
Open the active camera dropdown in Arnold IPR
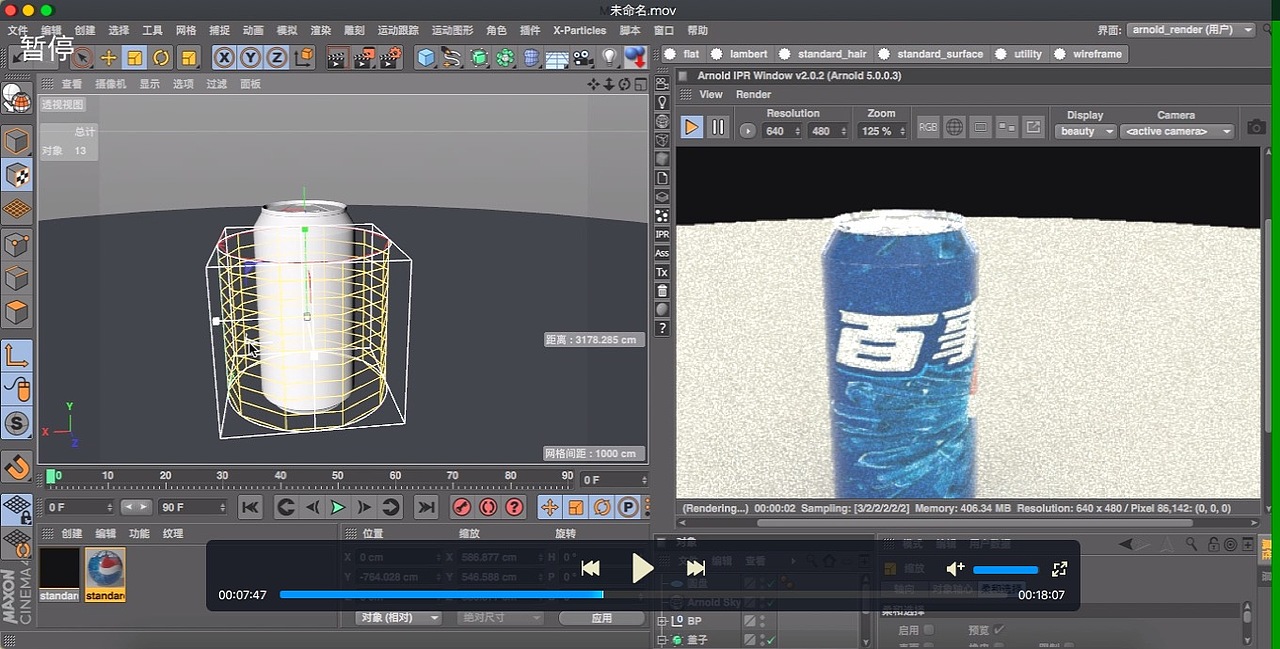[1177, 131]
